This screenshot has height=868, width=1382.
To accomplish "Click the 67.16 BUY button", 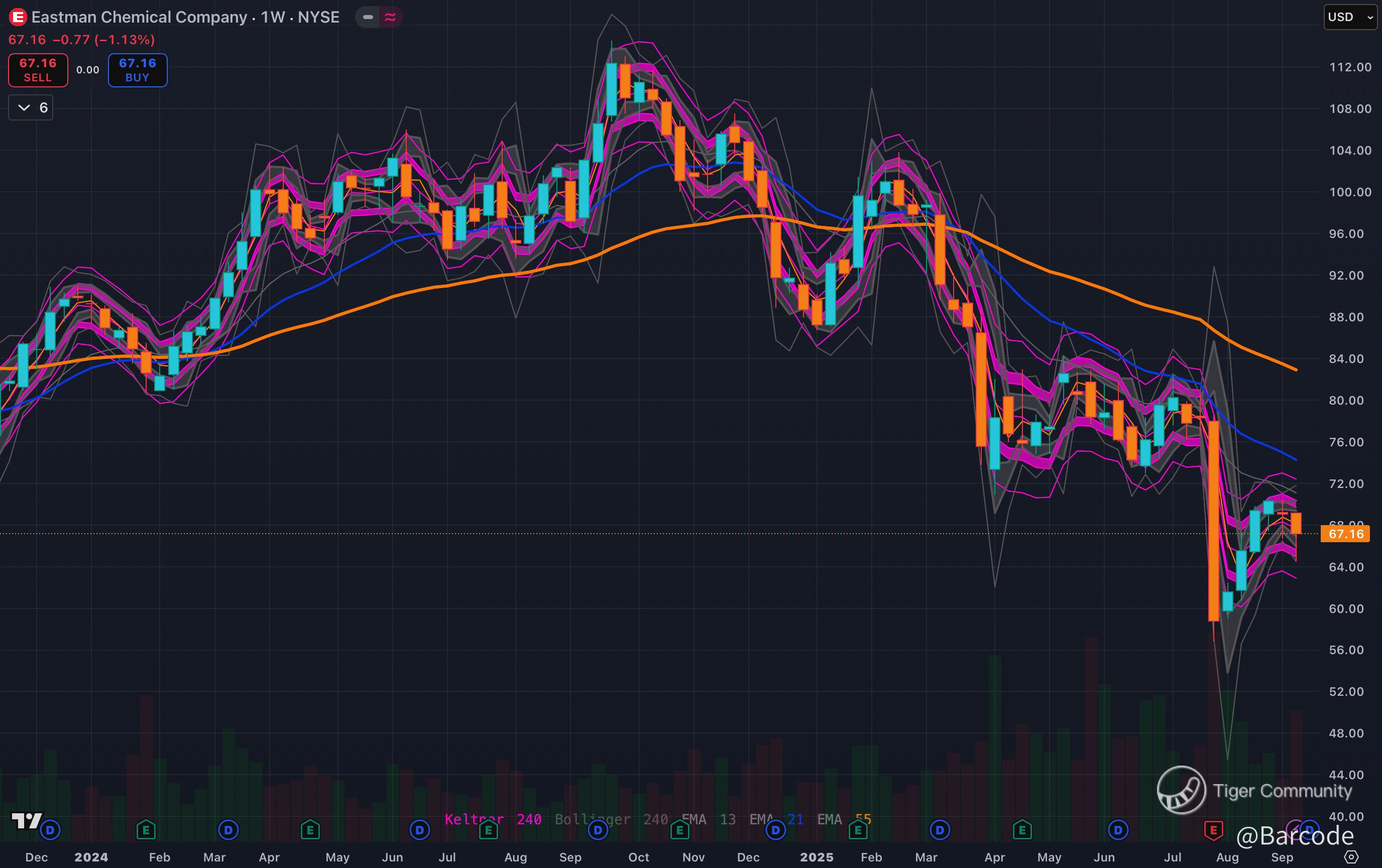I will [x=138, y=70].
